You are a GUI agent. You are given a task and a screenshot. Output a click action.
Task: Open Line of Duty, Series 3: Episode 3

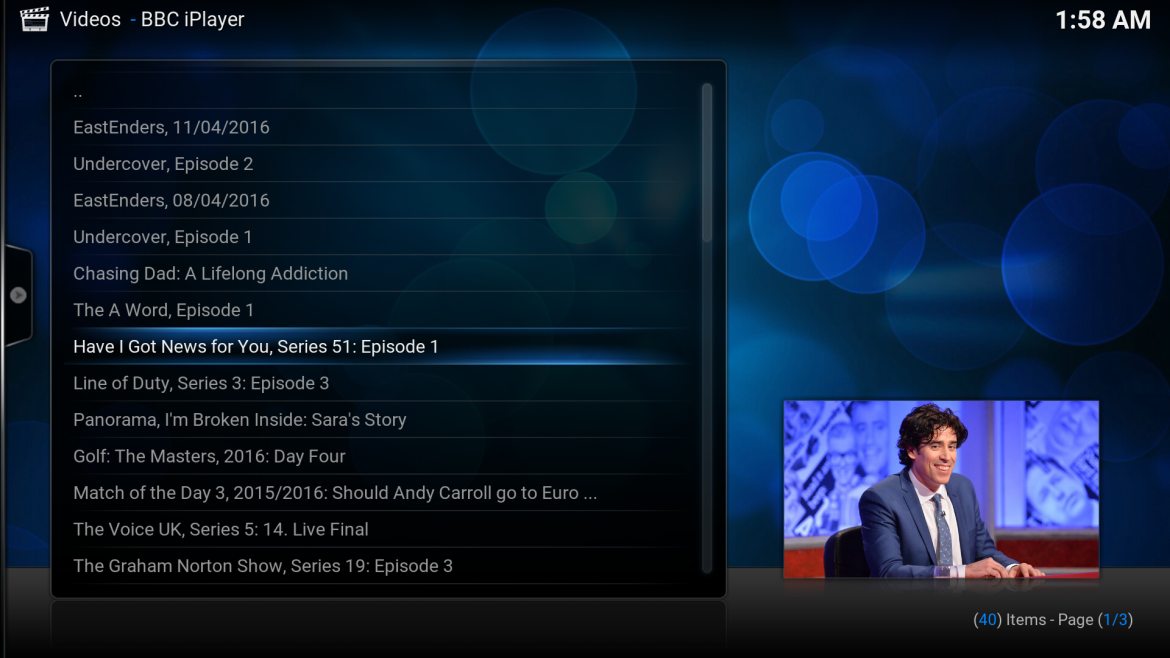(x=377, y=383)
